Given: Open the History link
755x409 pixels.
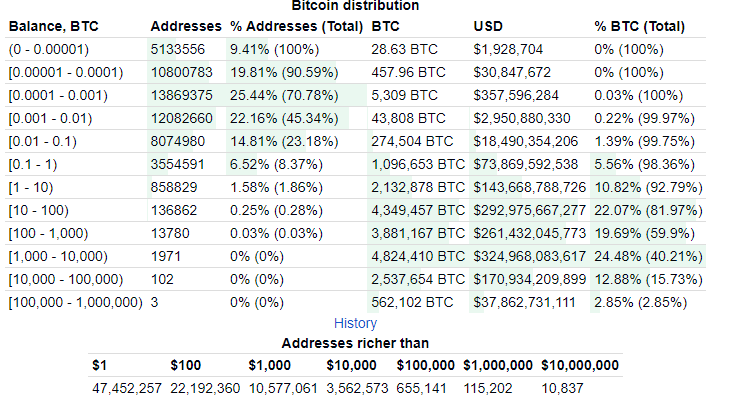Looking at the screenshot, I should 356,323.
